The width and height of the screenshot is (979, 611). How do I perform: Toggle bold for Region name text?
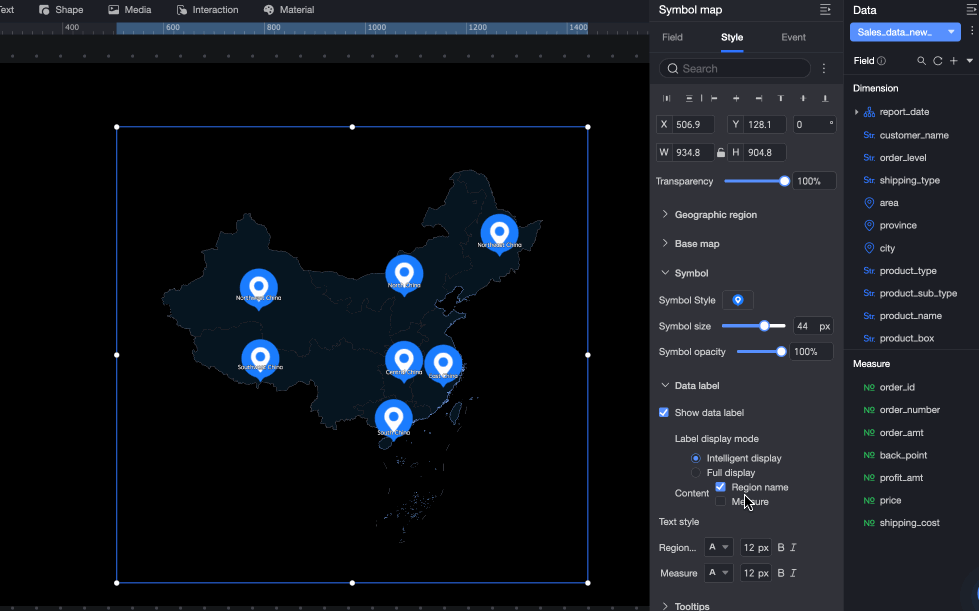(x=780, y=547)
